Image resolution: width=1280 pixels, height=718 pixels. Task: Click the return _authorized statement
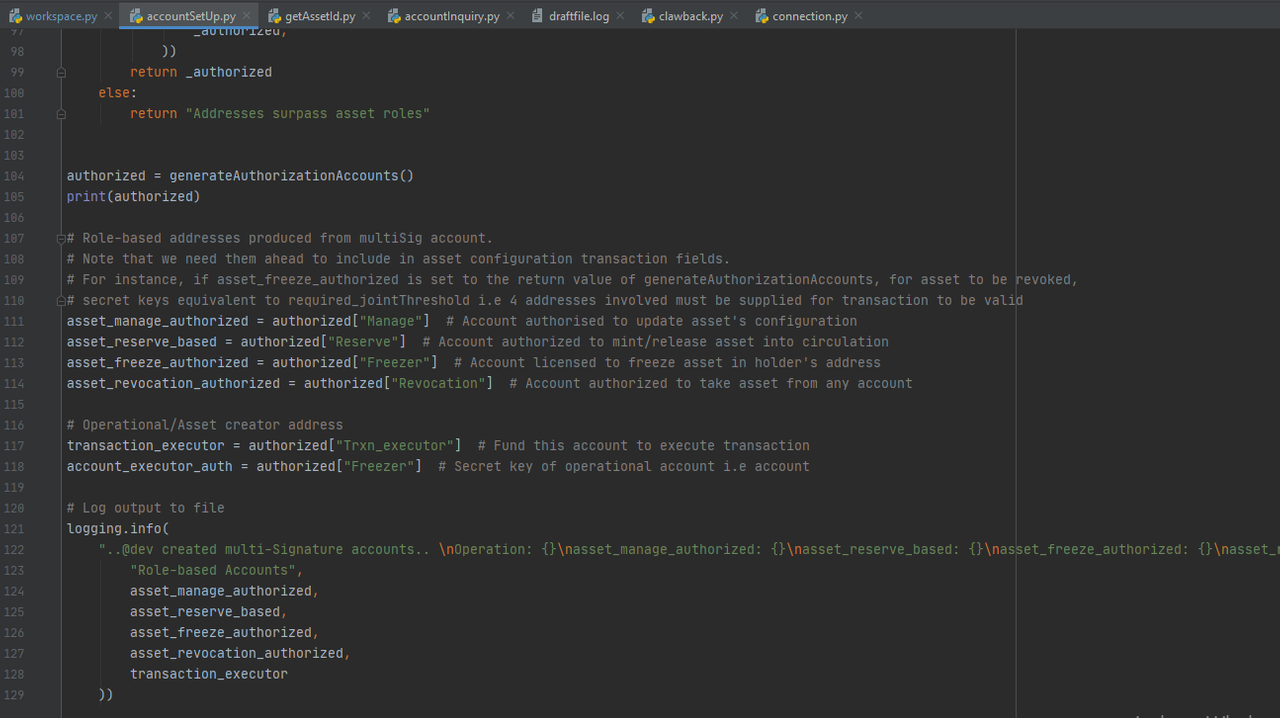point(201,72)
